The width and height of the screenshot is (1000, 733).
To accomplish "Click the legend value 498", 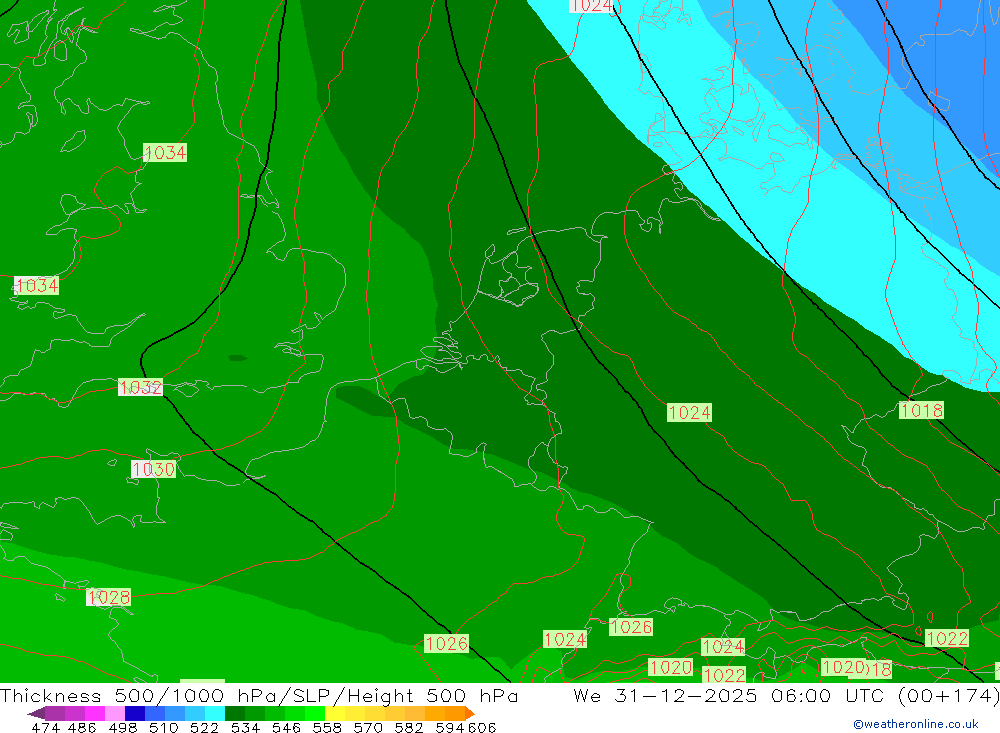I will [123, 727].
